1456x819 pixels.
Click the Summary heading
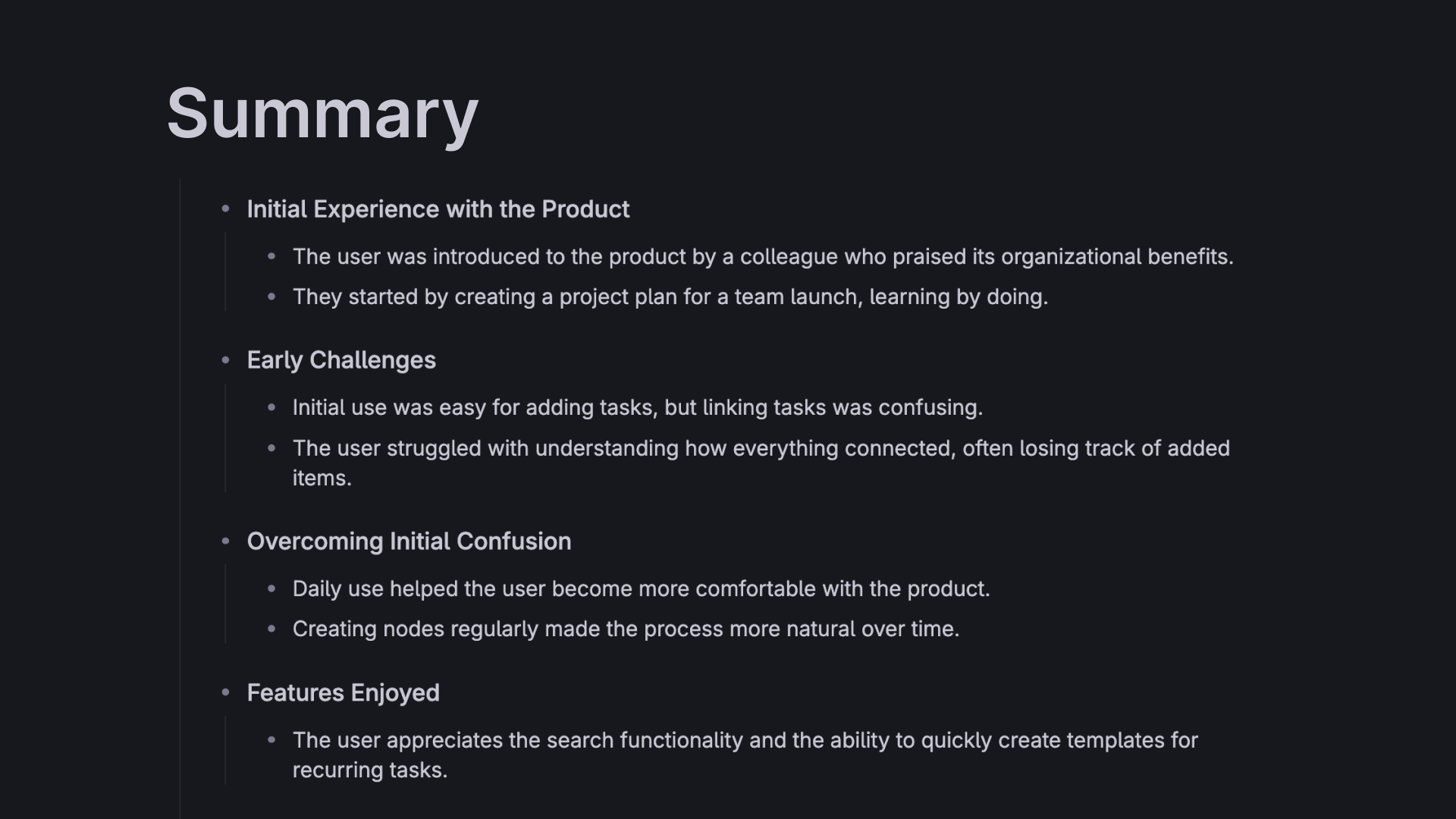tap(322, 114)
